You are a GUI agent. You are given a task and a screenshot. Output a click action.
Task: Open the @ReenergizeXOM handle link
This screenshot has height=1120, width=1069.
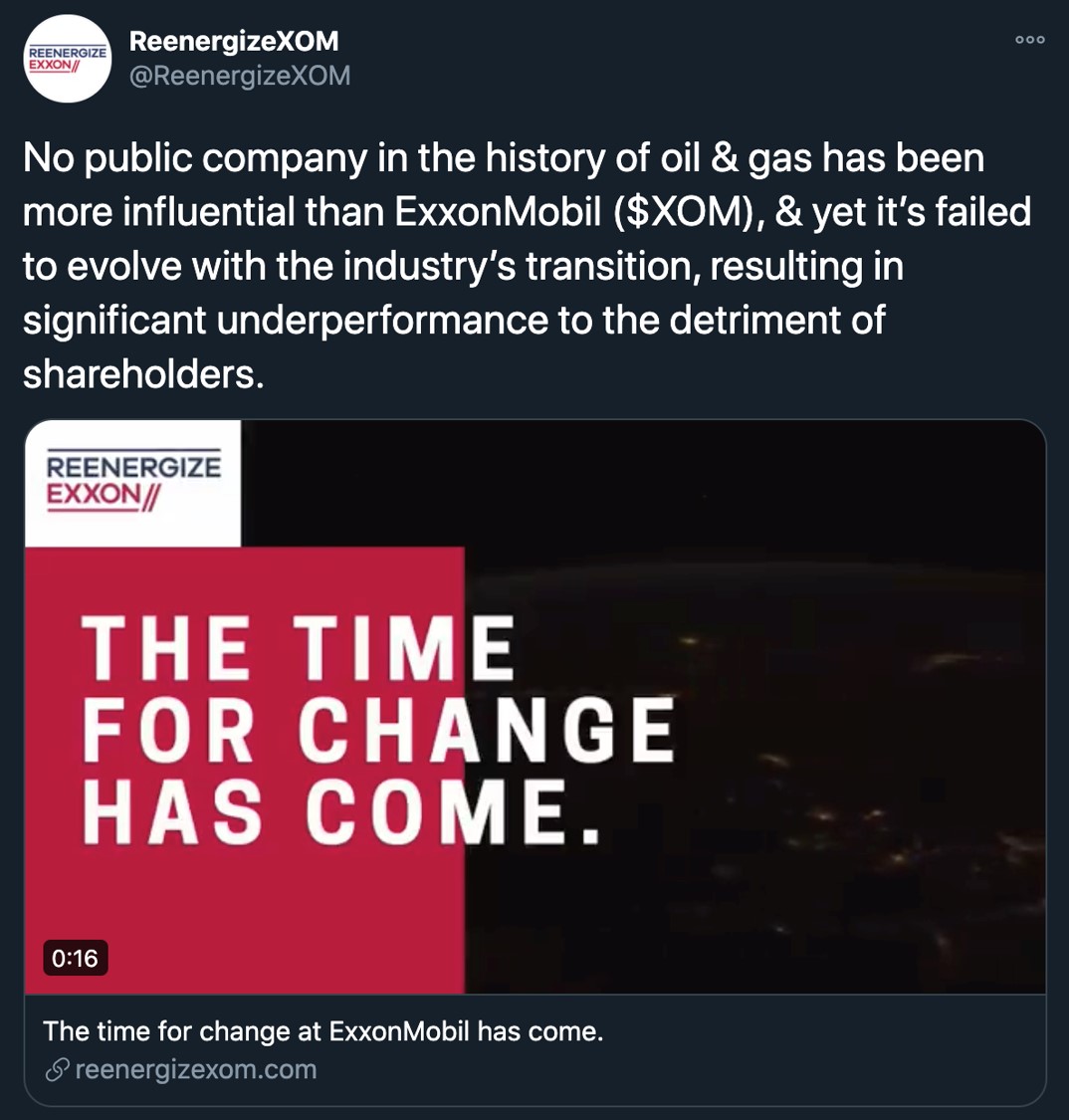pyautogui.click(x=240, y=76)
